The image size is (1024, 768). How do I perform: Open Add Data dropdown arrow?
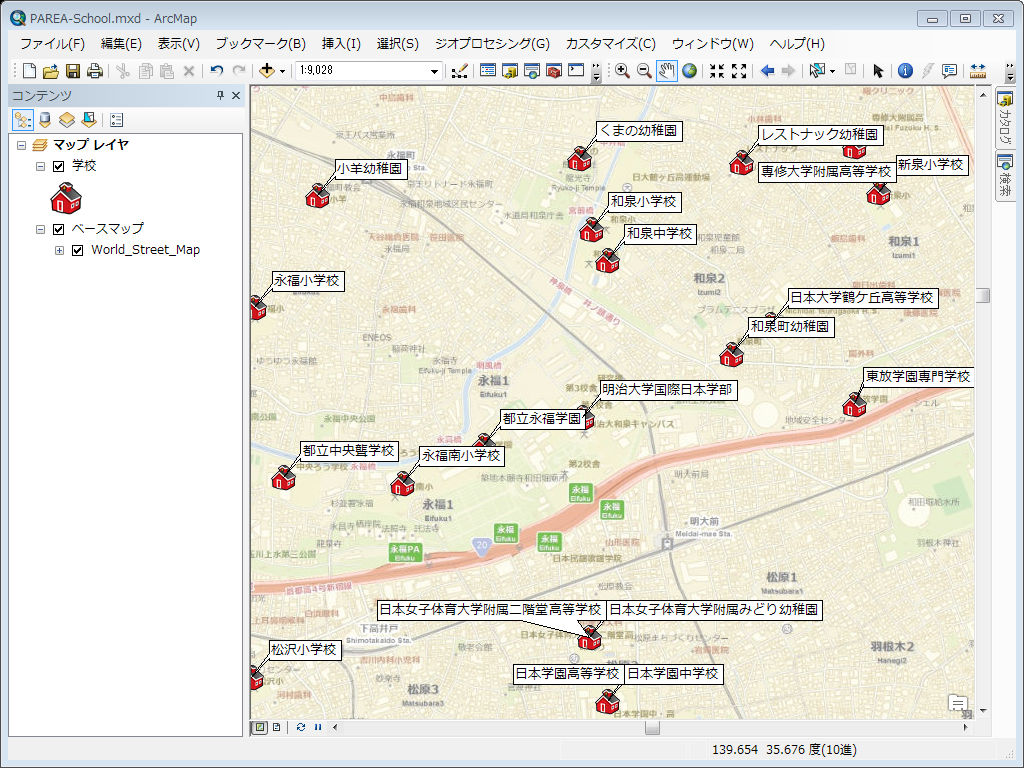[282, 71]
